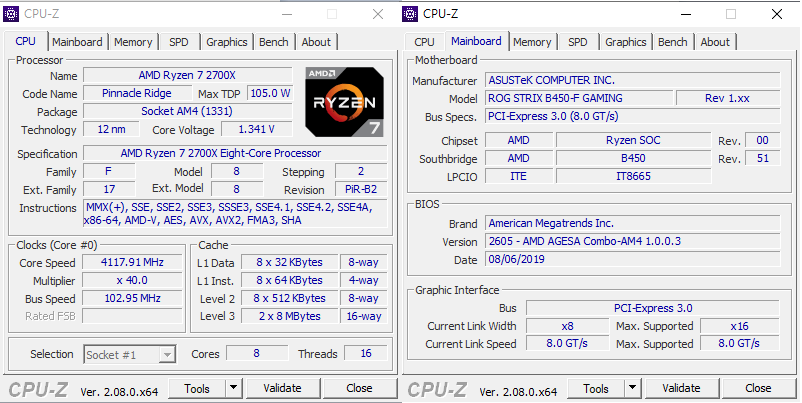Click Validate button in left window

point(282,388)
